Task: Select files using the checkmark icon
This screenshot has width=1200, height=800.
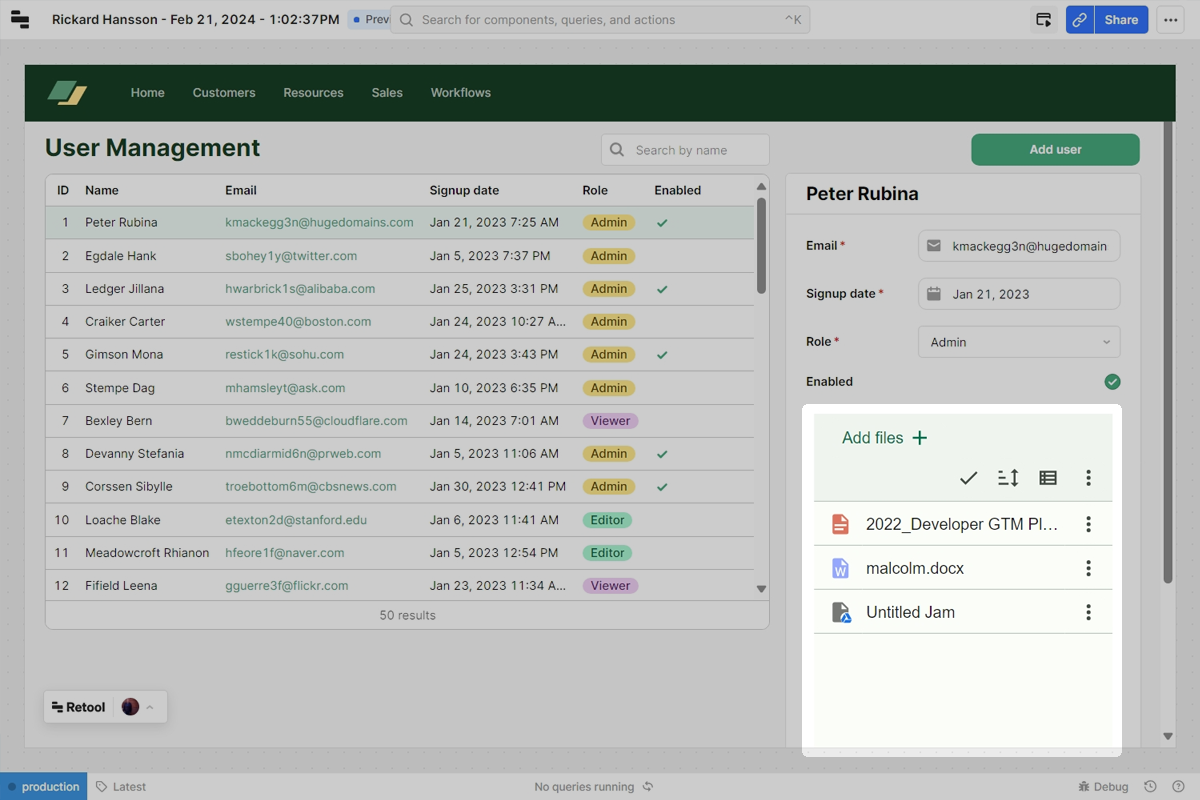Action: pos(968,478)
